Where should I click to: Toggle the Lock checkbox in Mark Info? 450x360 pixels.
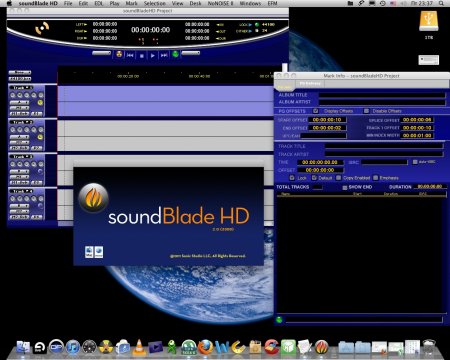292,178
